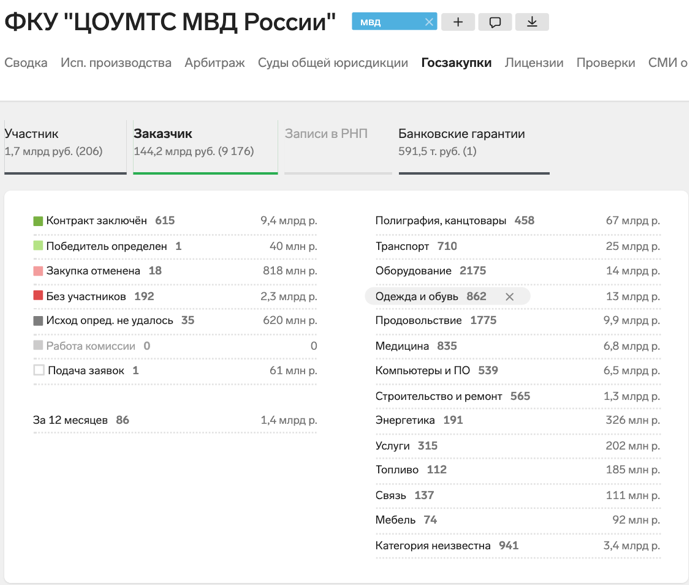Click 591,5 т. руб. (1) text
689x585 pixels.
437,152
